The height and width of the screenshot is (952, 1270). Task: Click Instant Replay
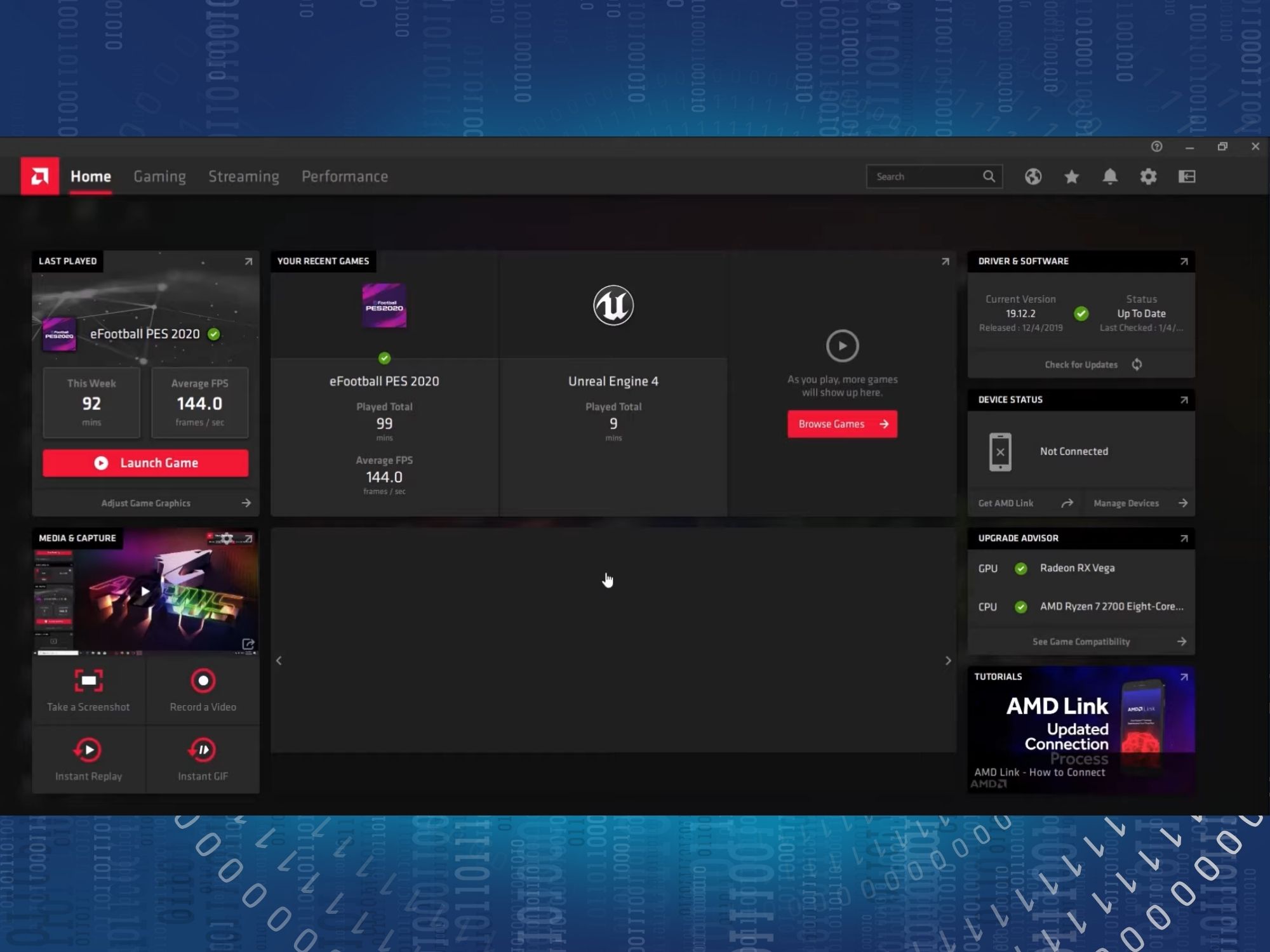tap(88, 760)
